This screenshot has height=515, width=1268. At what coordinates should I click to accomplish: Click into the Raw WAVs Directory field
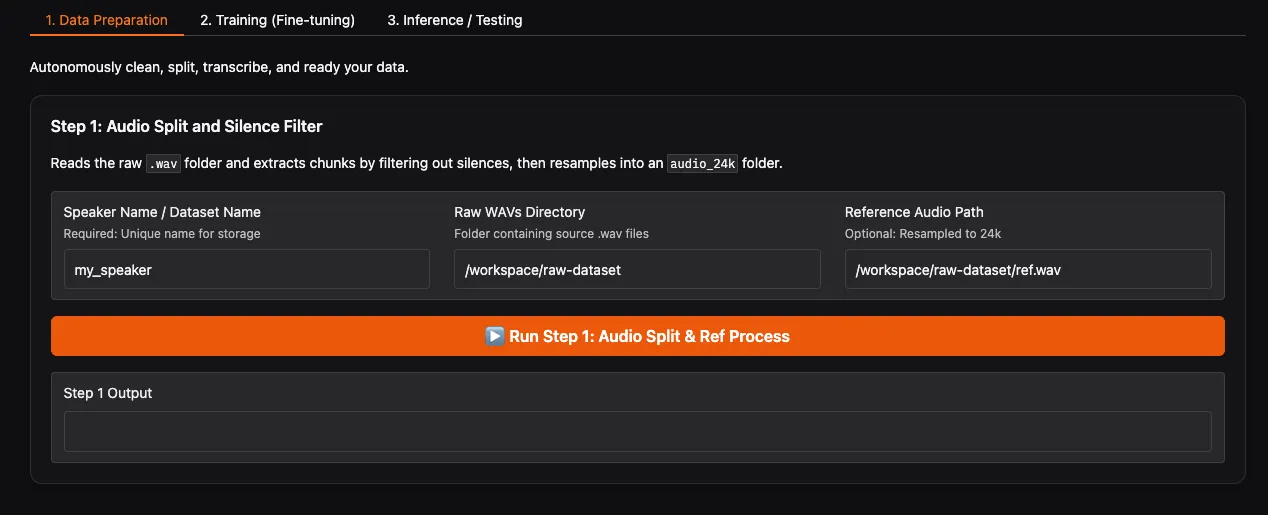click(x=636, y=270)
